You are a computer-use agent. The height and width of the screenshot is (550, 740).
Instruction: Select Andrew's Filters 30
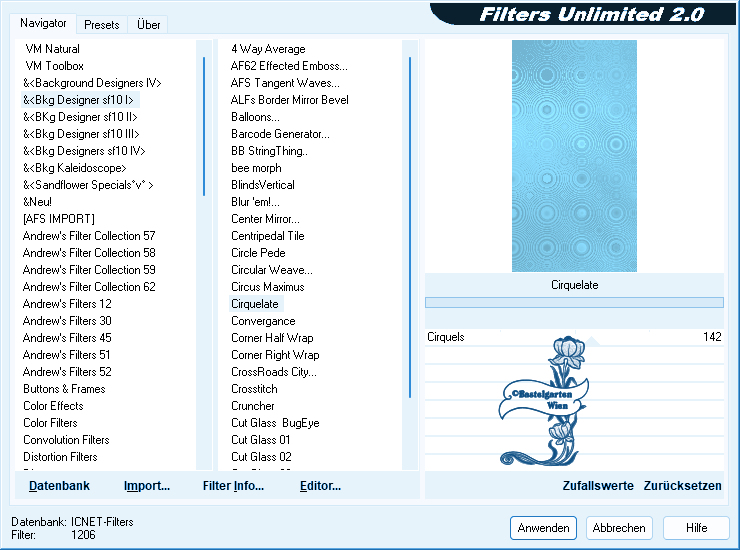(67, 321)
